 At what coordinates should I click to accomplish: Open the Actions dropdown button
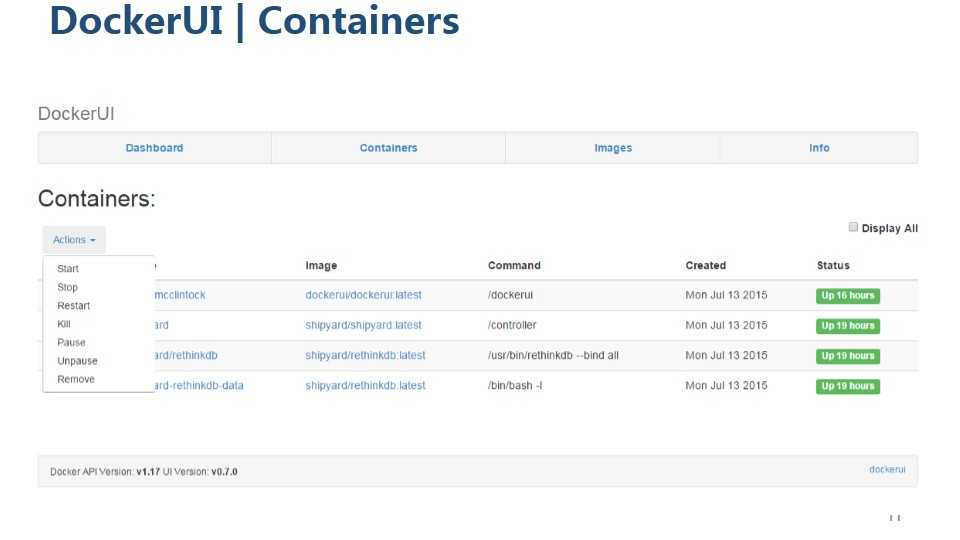(x=74, y=240)
